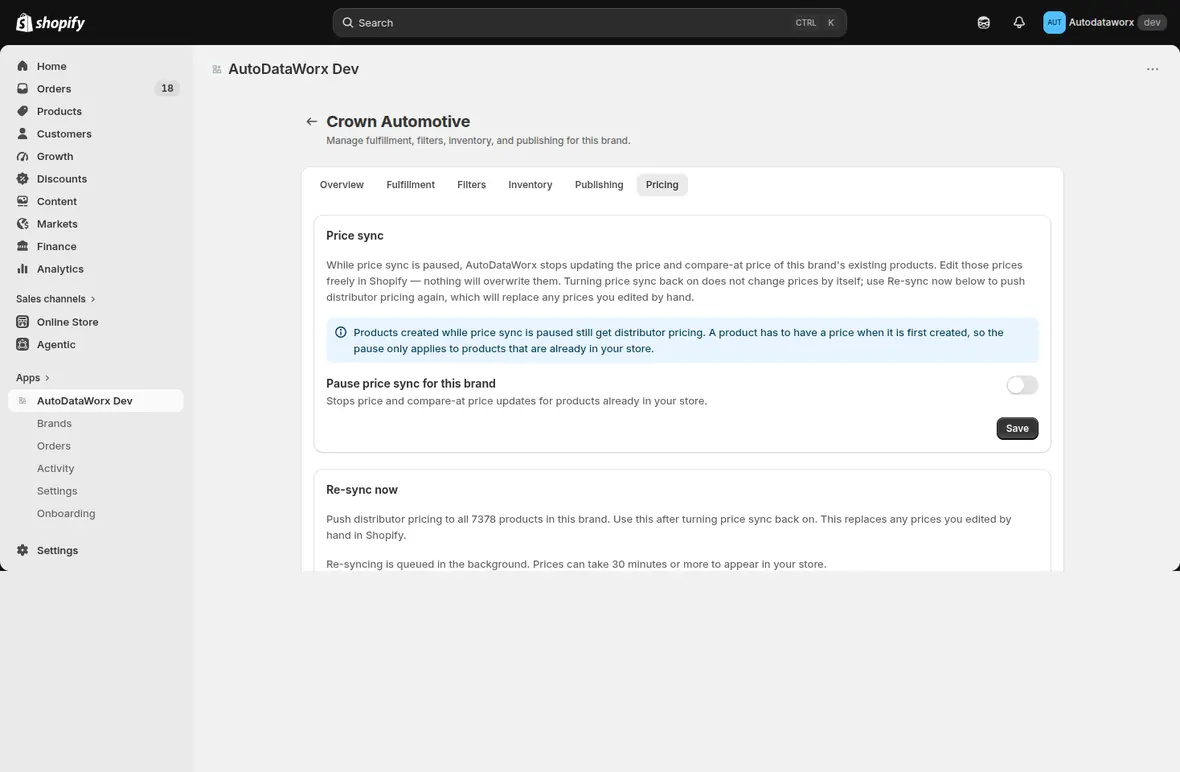Image resolution: width=1180 pixels, height=772 pixels.
Task: Click the Re-sync now heading
Action: pos(362,490)
